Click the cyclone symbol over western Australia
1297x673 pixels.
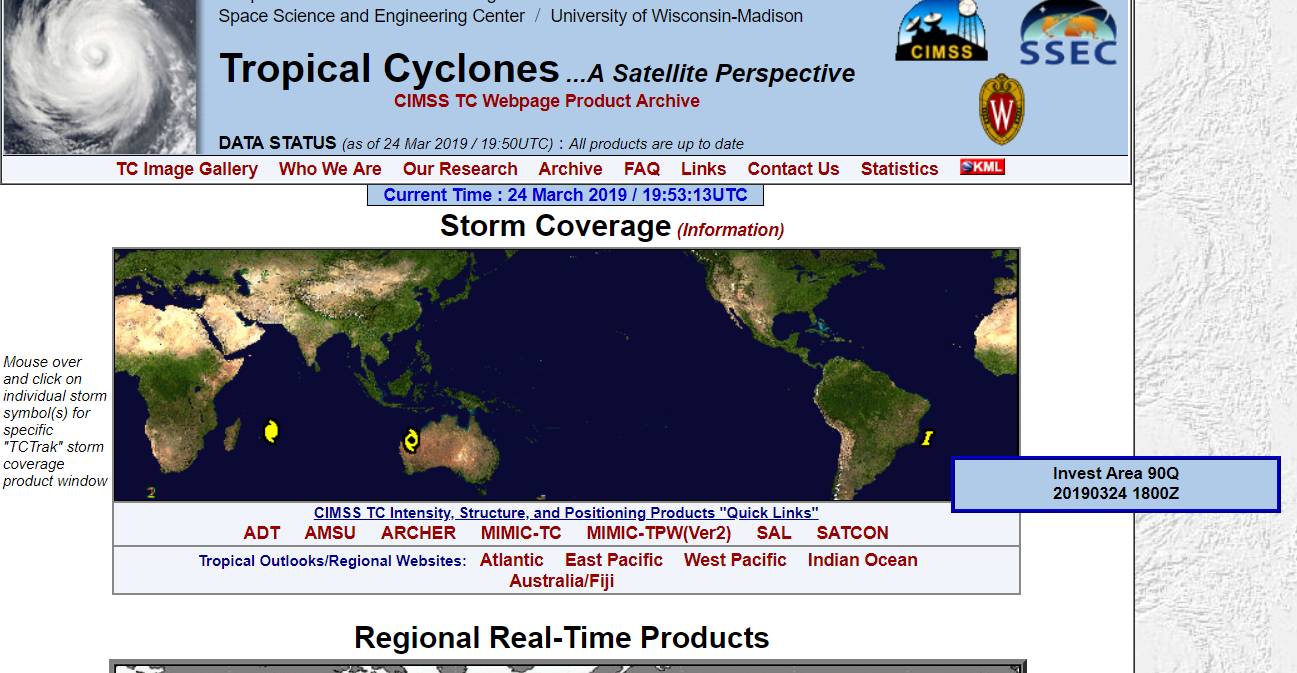tap(410, 439)
